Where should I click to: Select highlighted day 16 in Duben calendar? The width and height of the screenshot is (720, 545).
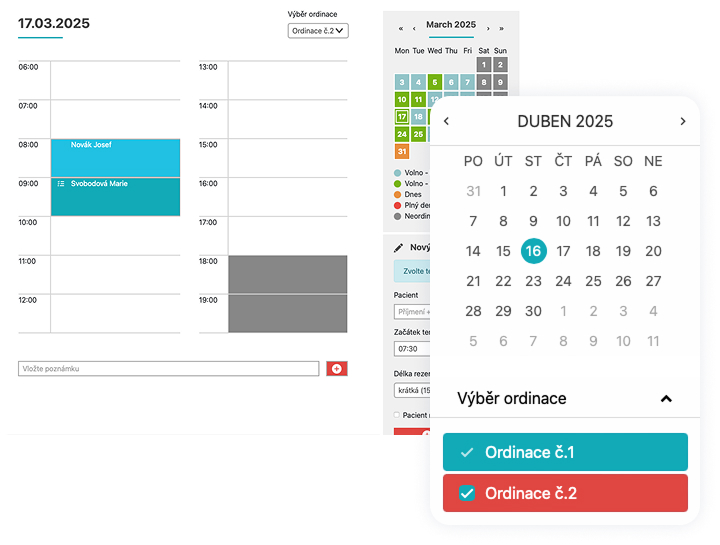click(533, 251)
